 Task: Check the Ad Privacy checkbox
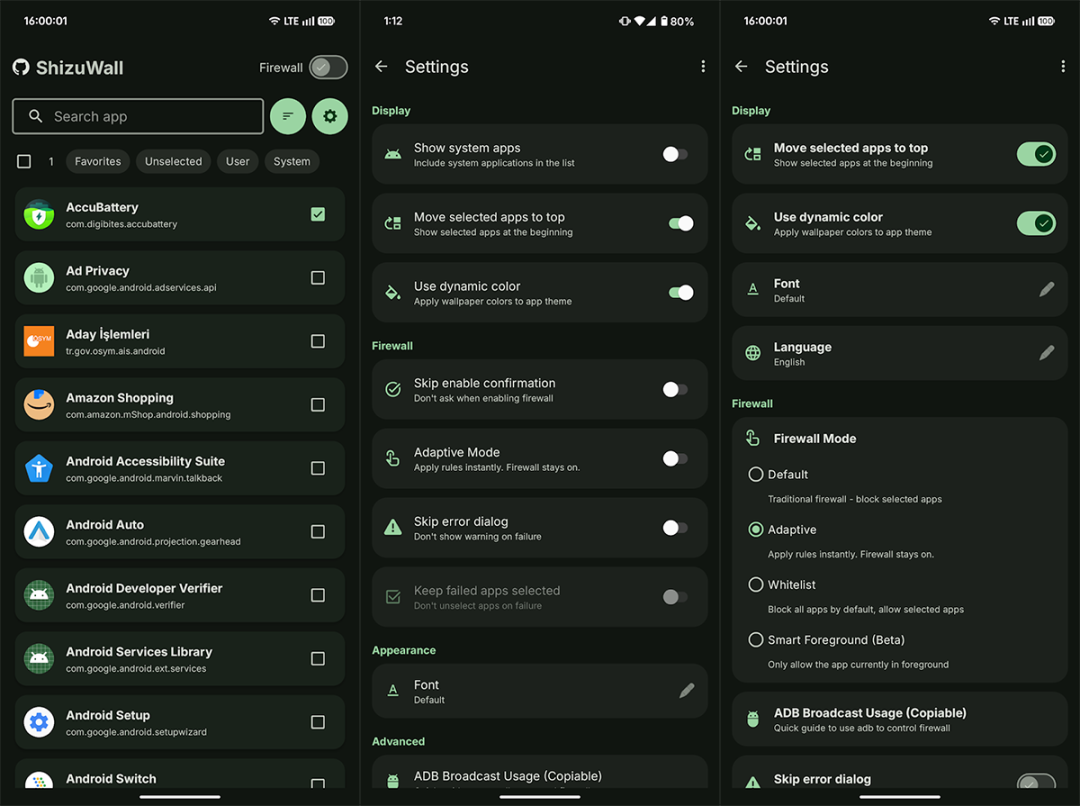(318, 278)
